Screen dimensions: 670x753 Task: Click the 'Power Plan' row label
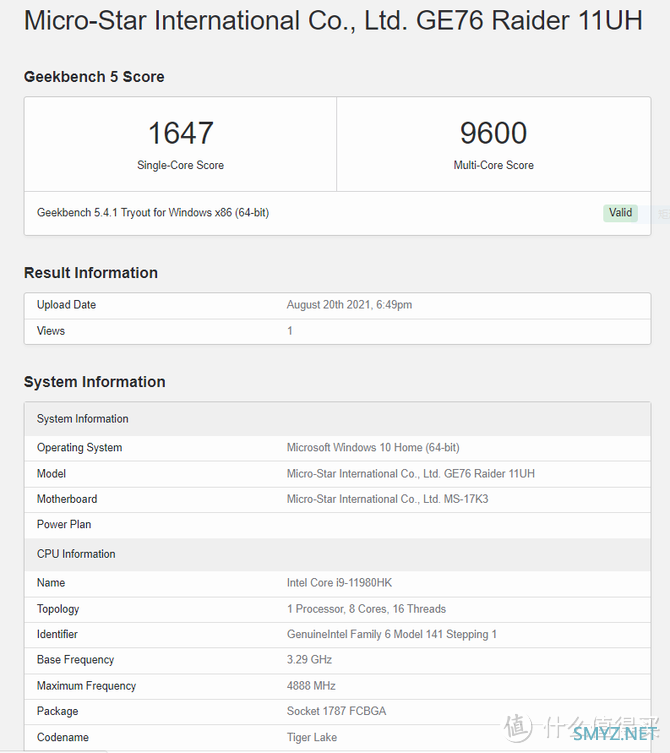[64, 524]
